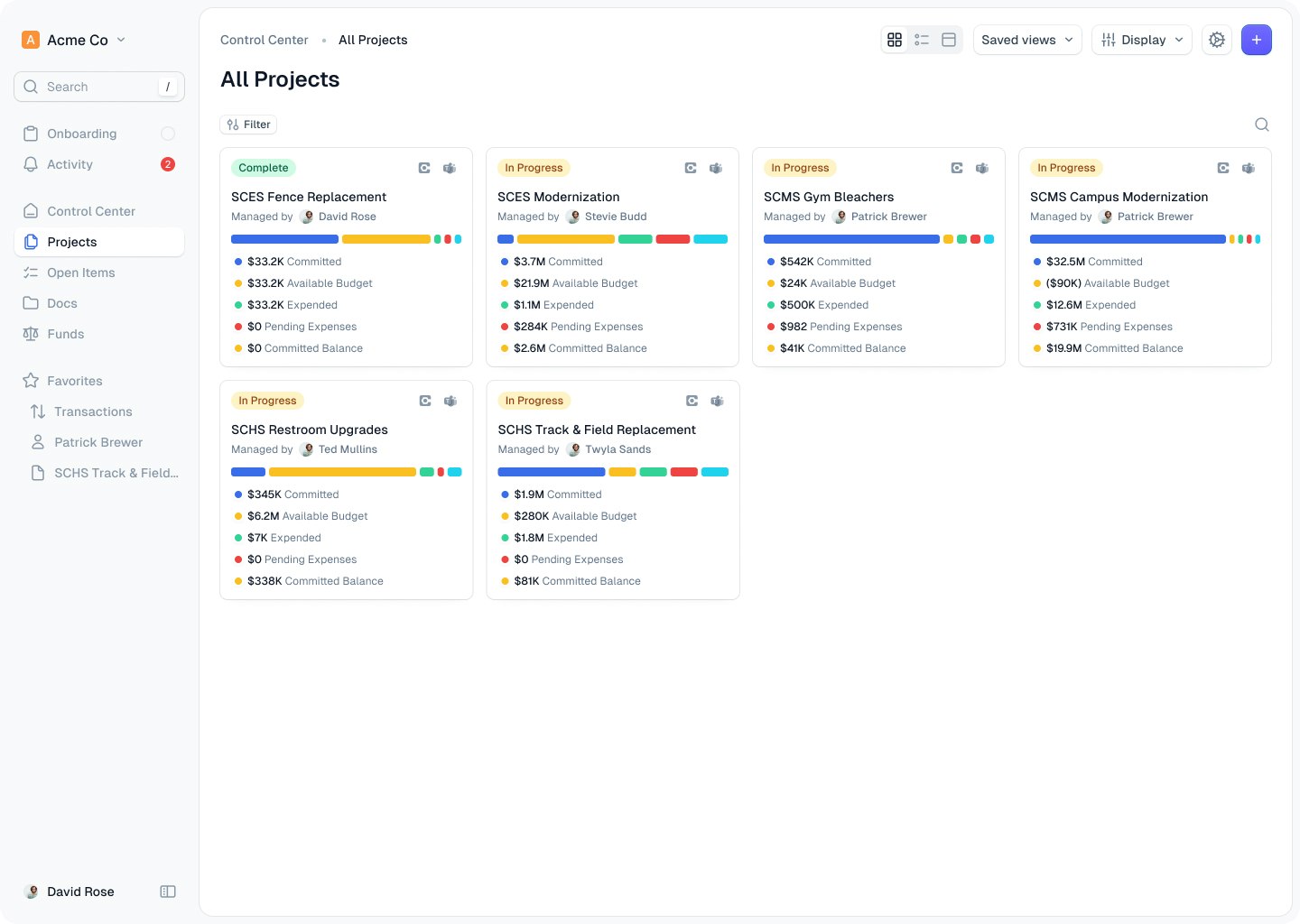Image resolution: width=1300 pixels, height=924 pixels.
Task: Click Procore icon on SCES Fence Replacement card
Action: point(424,168)
